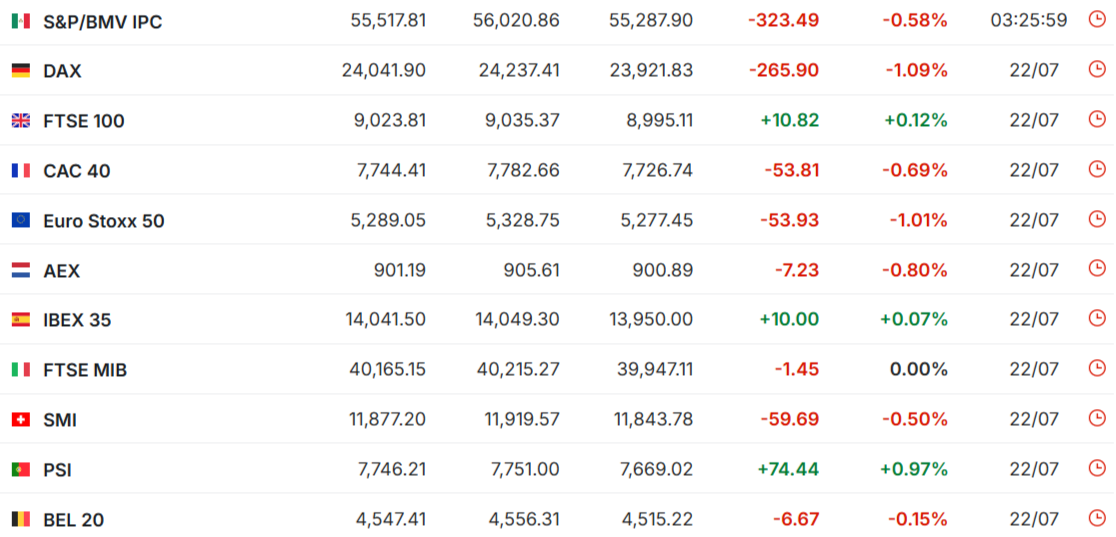
Task: Open the DAX index page
Action: pyautogui.click(x=62, y=71)
